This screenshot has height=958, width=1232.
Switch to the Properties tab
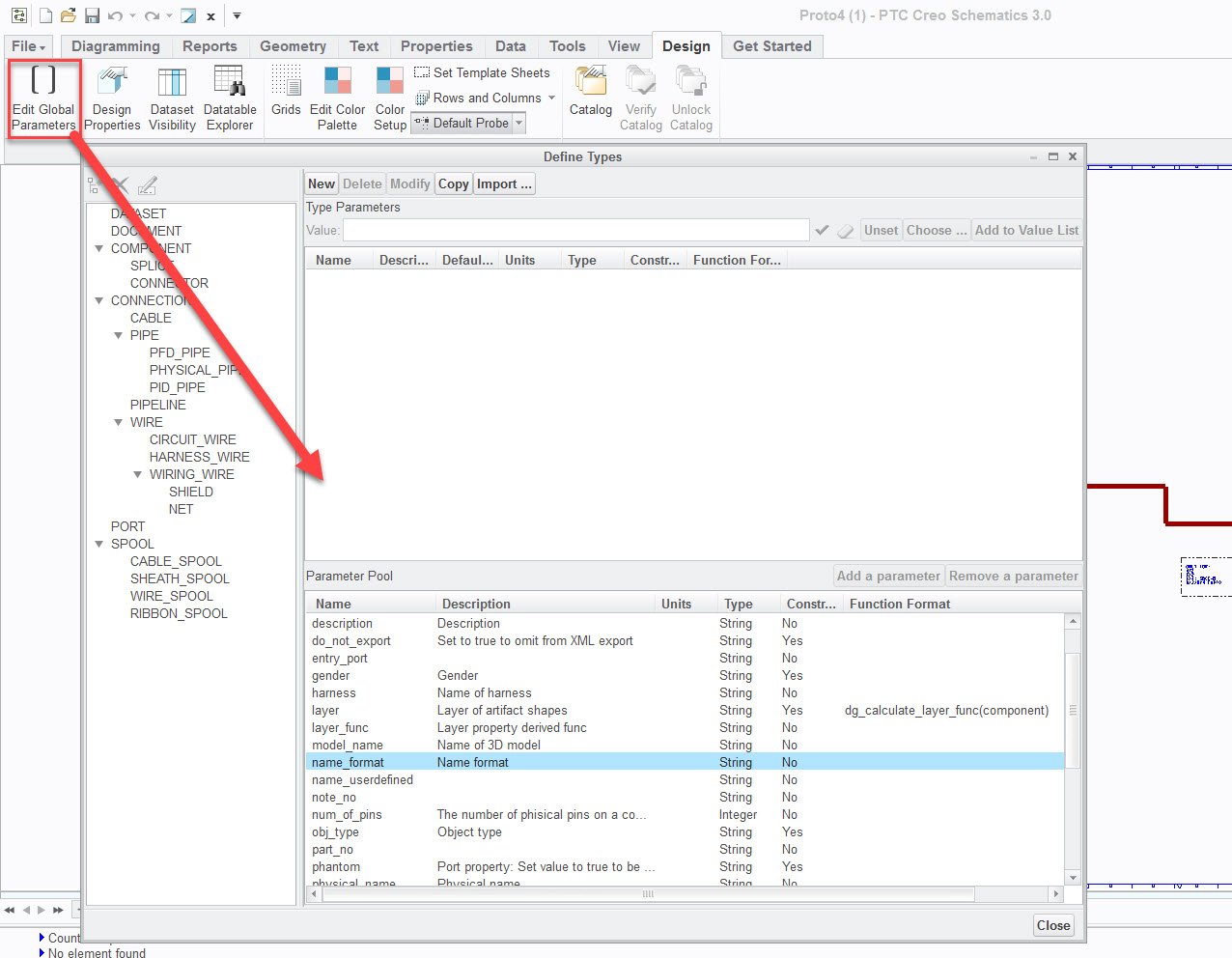click(x=436, y=46)
